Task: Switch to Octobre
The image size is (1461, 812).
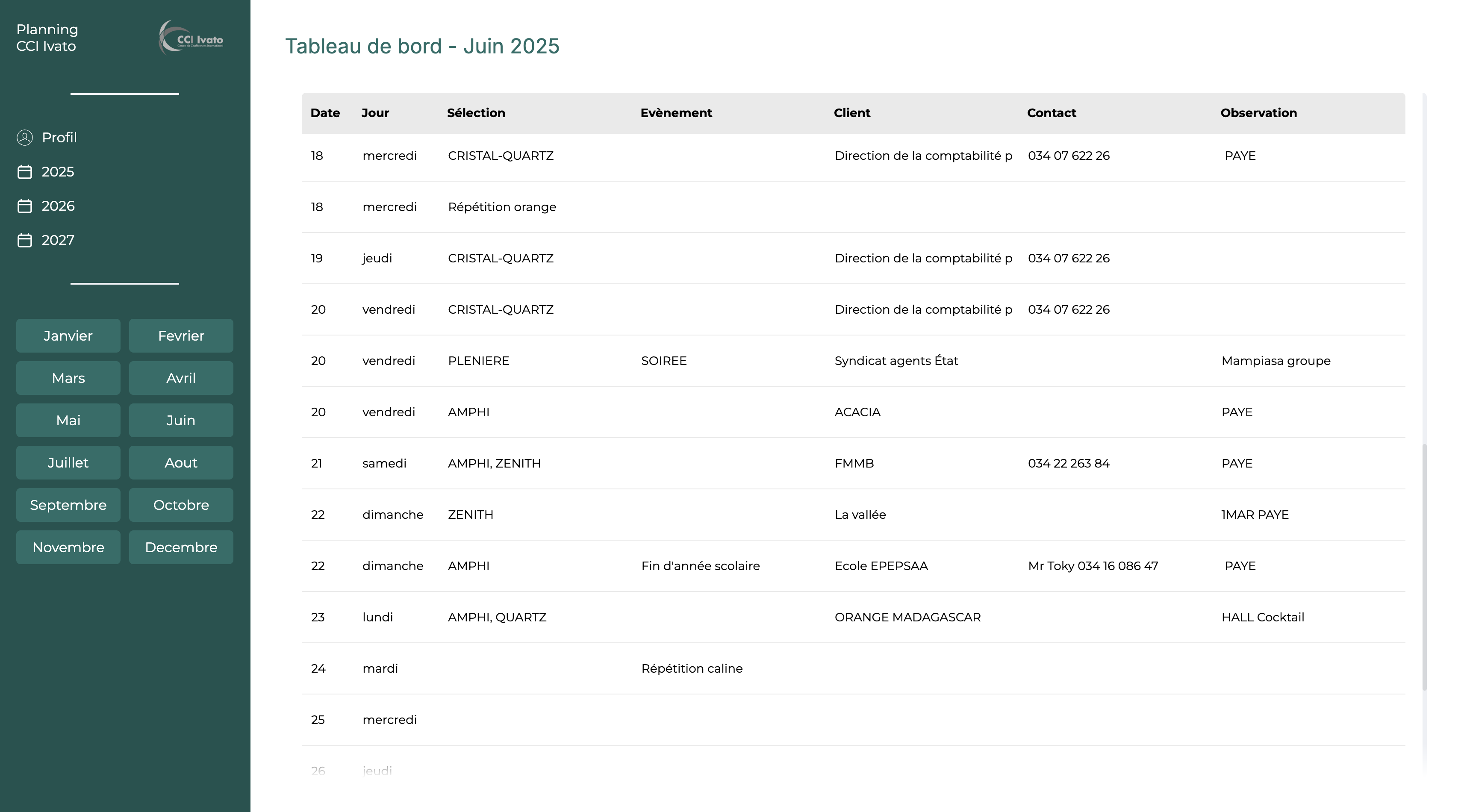Action: pos(181,505)
